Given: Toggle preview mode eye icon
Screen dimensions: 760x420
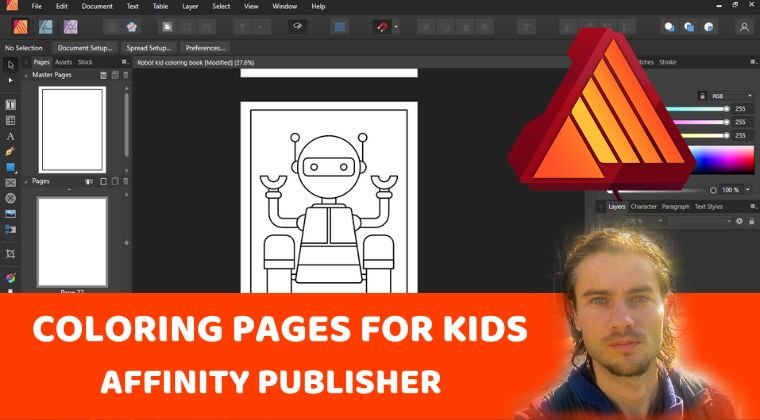Looking at the screenshot, I should pos(298,27).
